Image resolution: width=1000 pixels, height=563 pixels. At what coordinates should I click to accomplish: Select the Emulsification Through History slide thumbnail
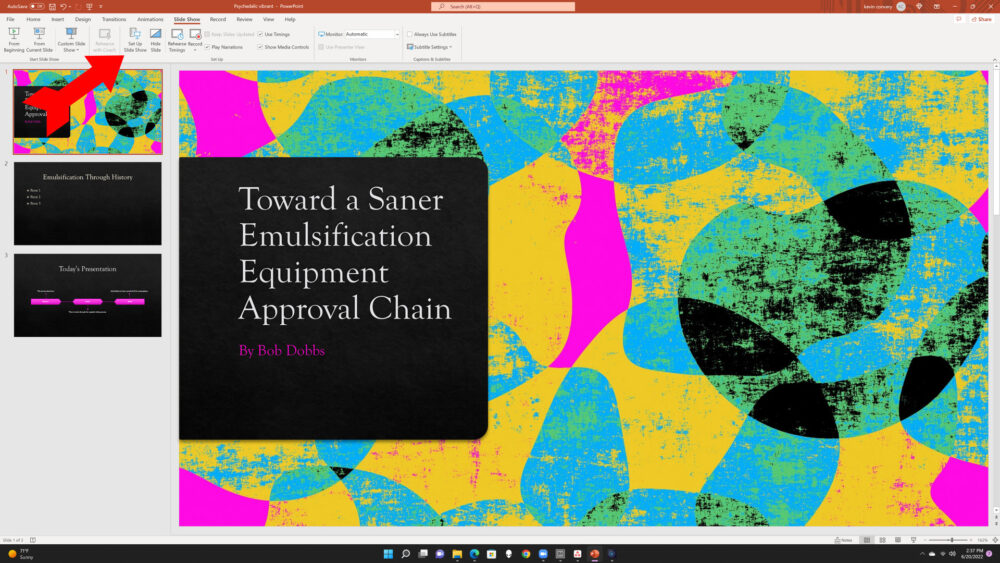(x=87, y=203)
